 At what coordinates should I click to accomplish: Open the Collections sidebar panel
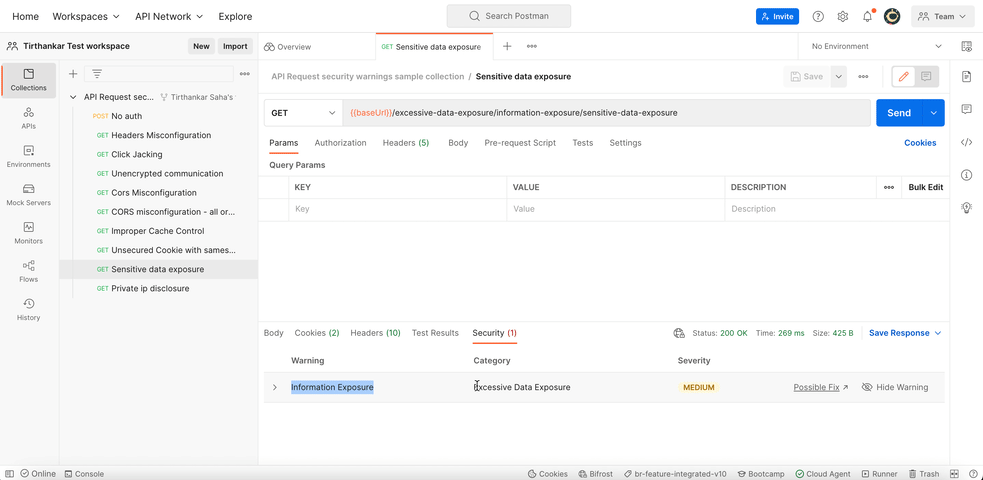click(x=28, y=80)
